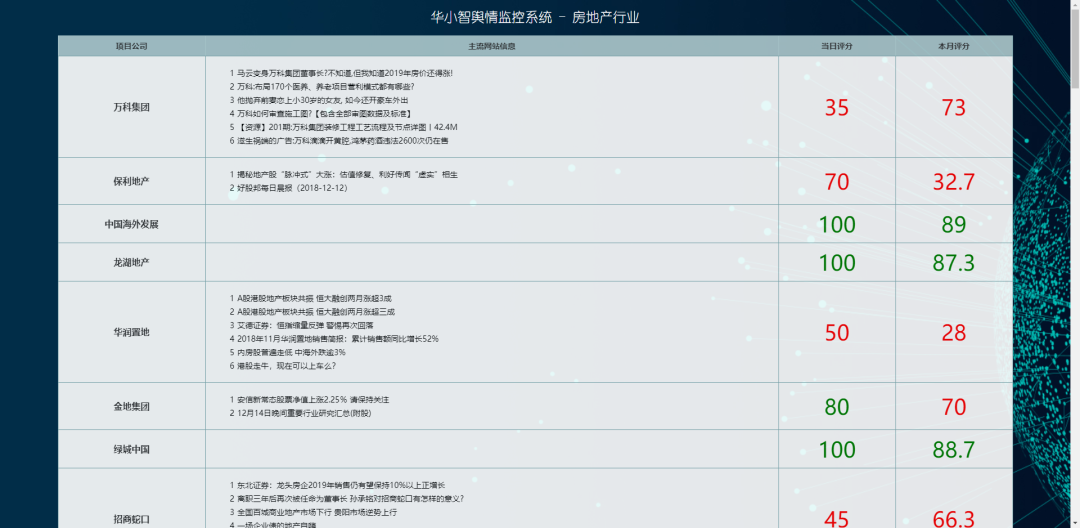1080x528 pixels.
Task: Select the 金地集团 company cell
Action: coord(132,407)
